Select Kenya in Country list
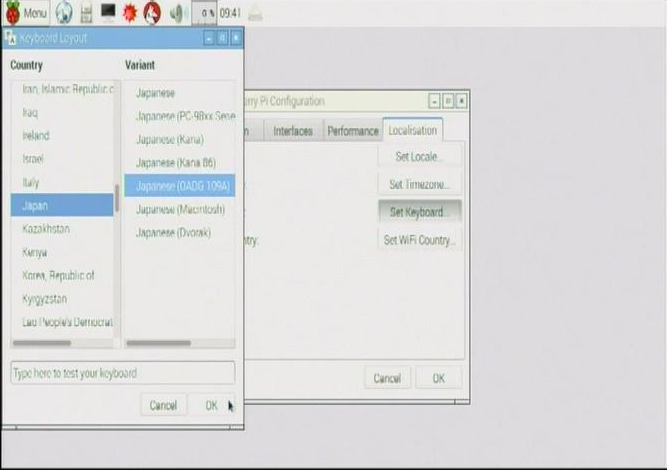The width and height of the screenshot is (667, 470). [62, 252]
